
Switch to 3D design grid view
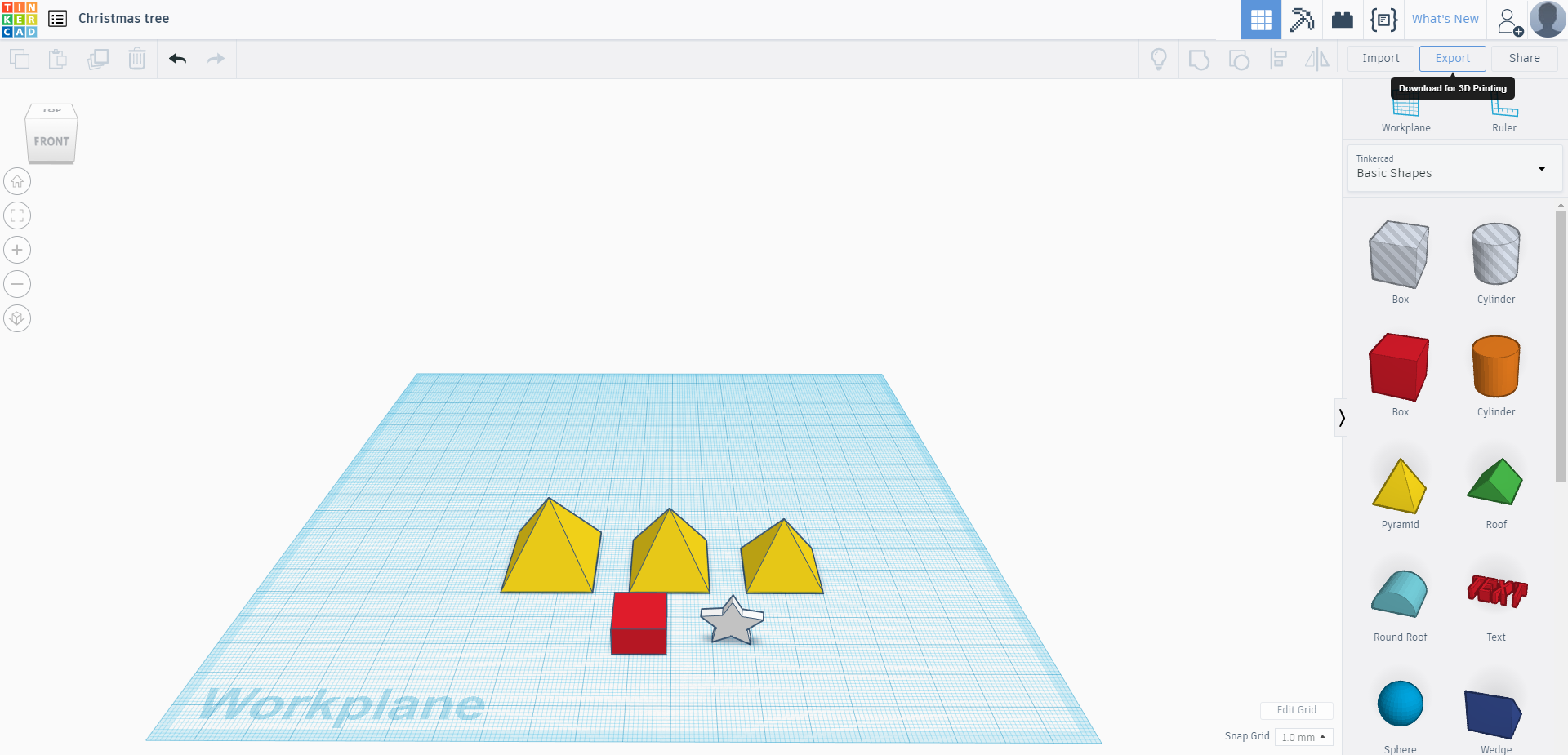[x=1261, y=20]
